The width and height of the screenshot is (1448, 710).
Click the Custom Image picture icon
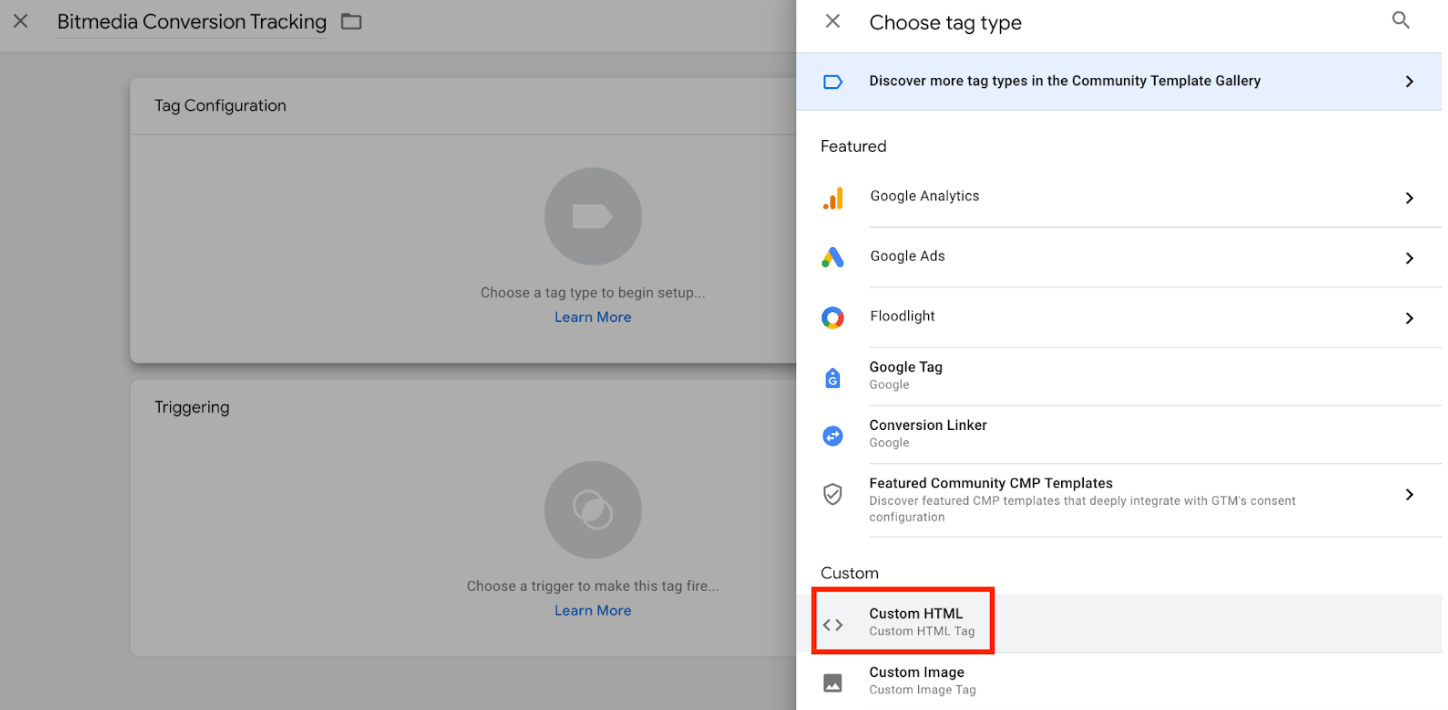(x=832, y=683)
